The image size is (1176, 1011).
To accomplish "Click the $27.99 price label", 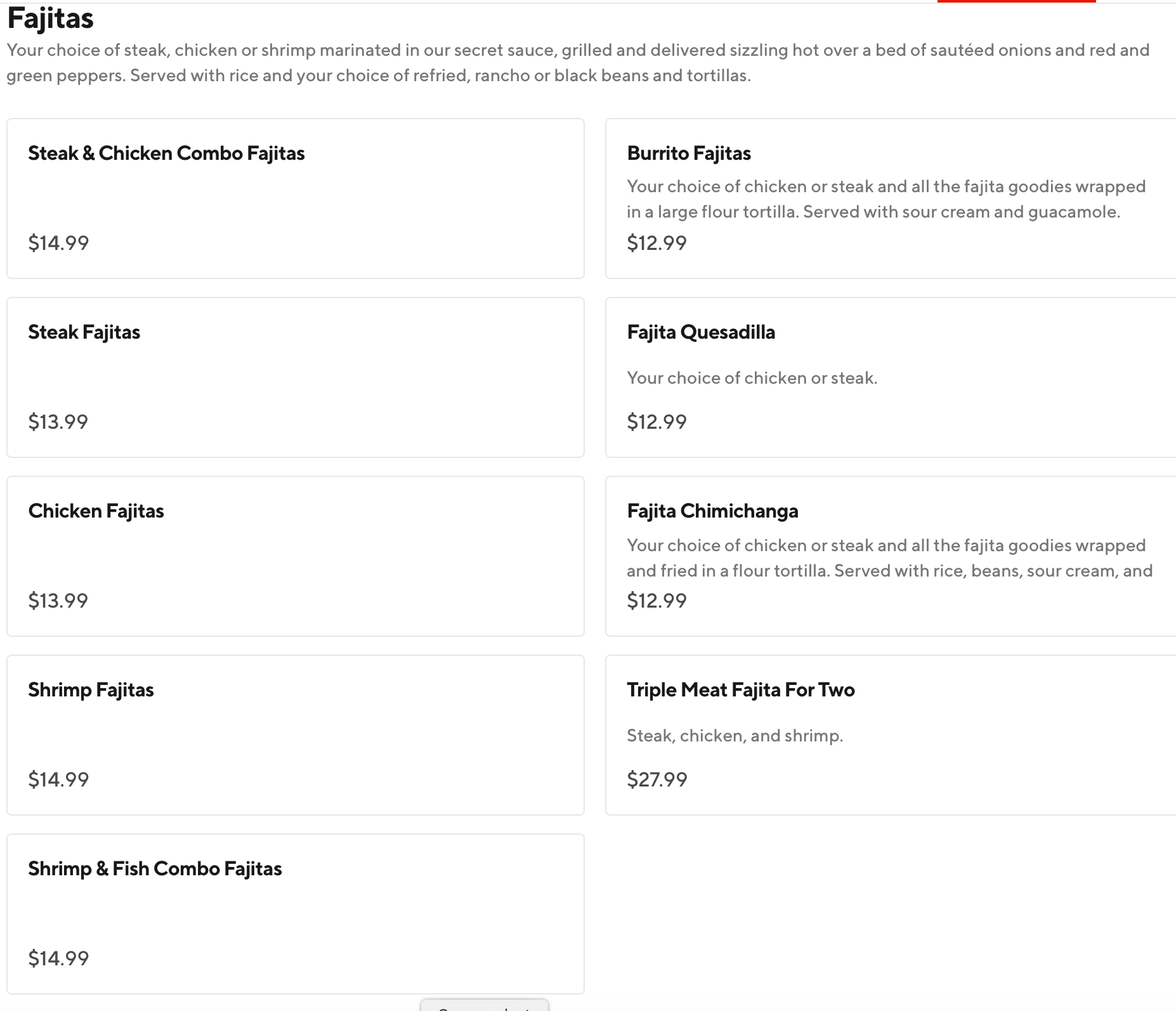I will click(657, 779).
